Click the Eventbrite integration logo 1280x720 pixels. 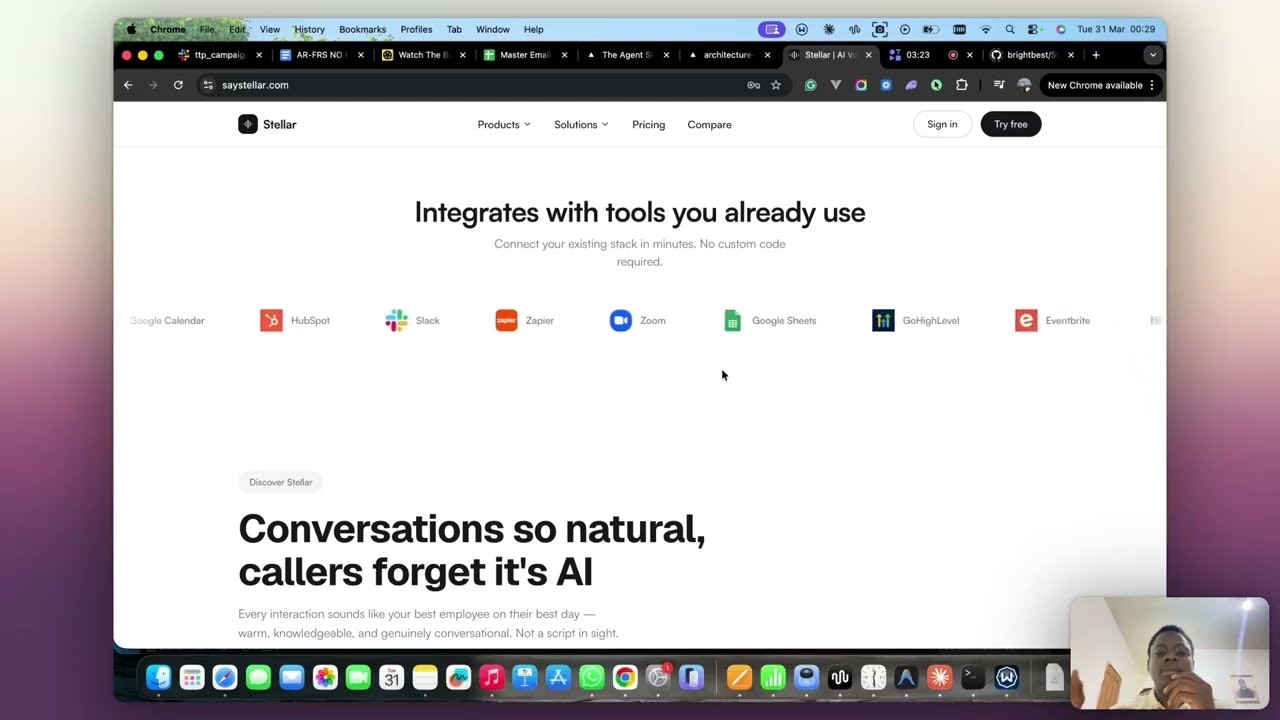pyautogui.click(x=1026, y=320)
